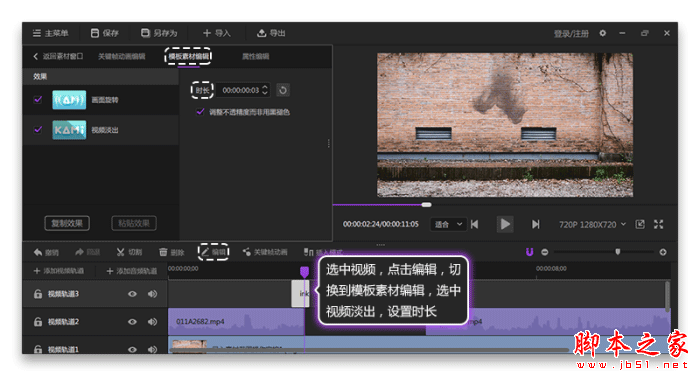
Task: Open 关键帧动画 keyframe animation tool
Action: 265,252
